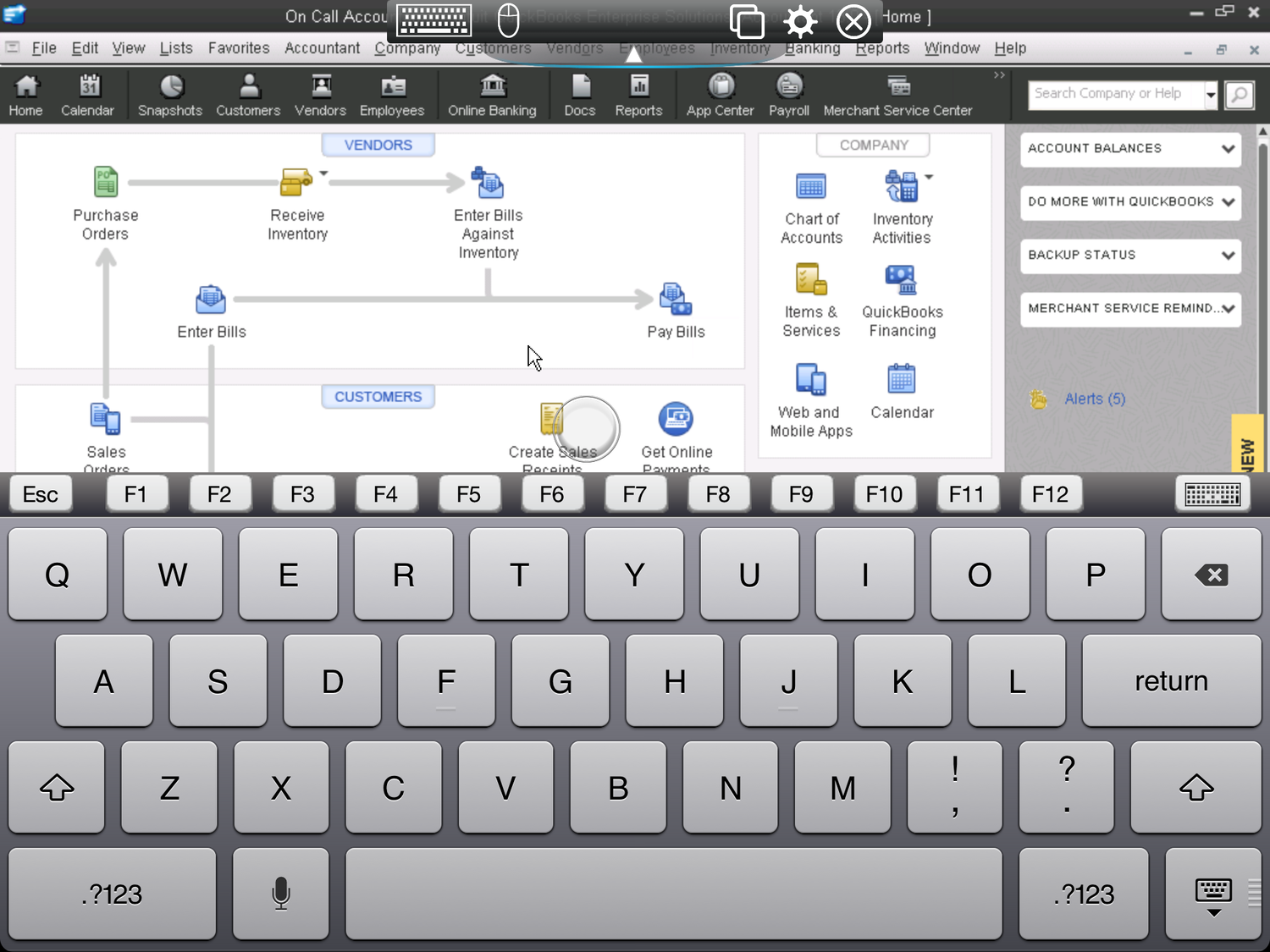This screenshot has width=1270, height=952.
Task: Expand the Account Balances panel
Action: point(1131,149)
